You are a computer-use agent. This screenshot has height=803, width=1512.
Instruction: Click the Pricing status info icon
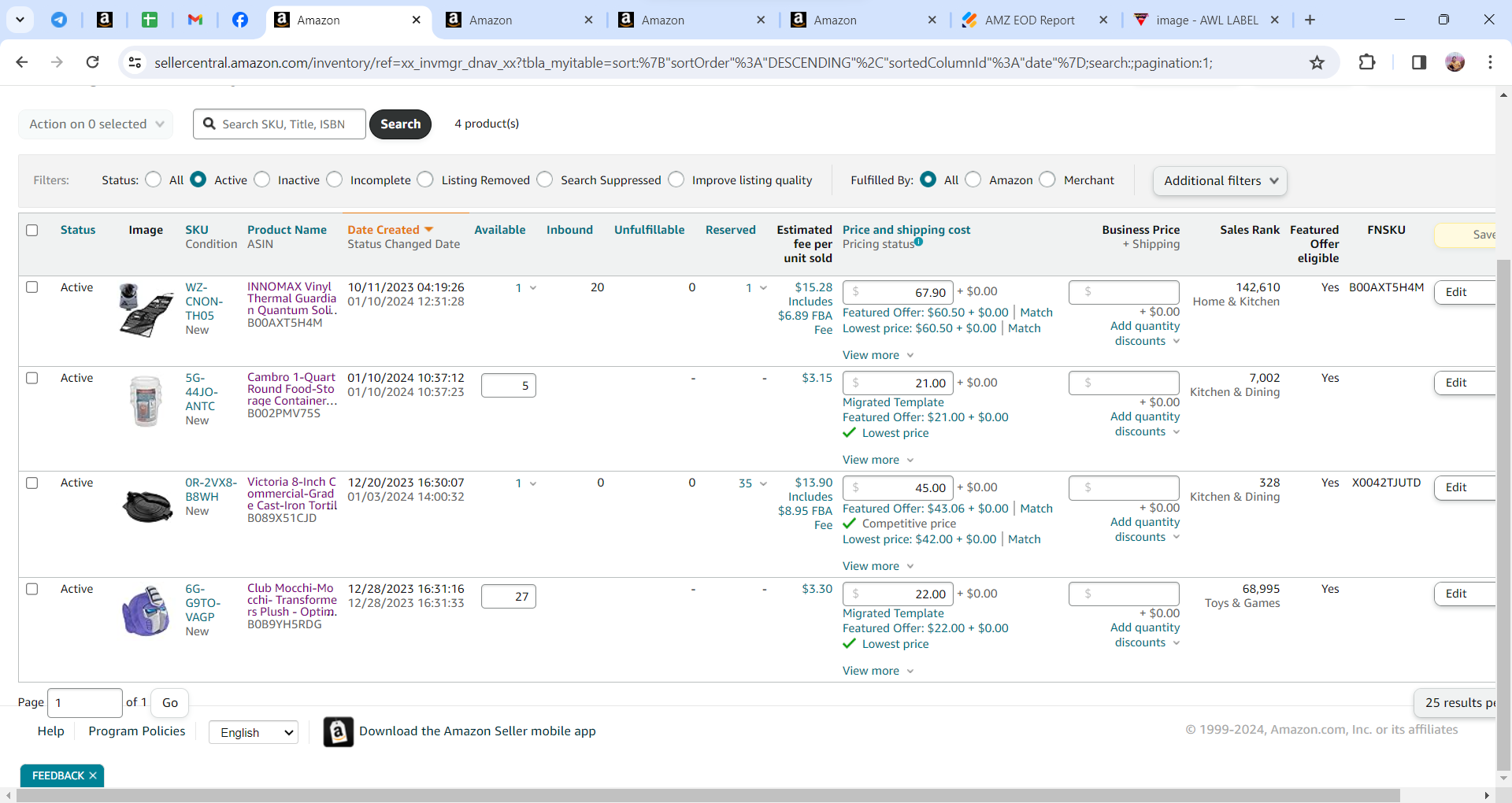[918, 242]
